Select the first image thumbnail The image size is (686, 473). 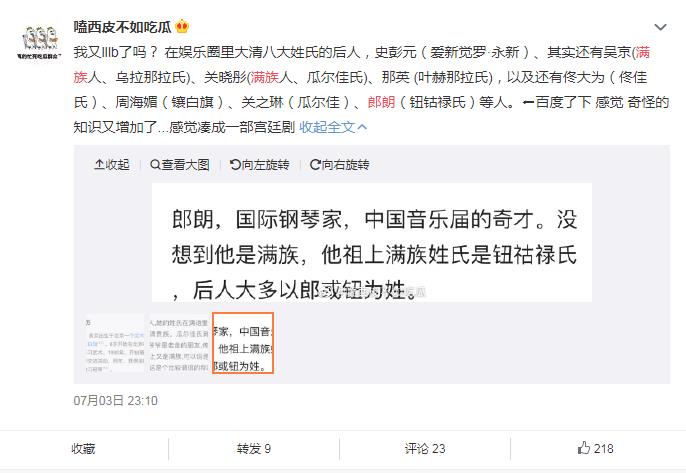coord(115,344)
